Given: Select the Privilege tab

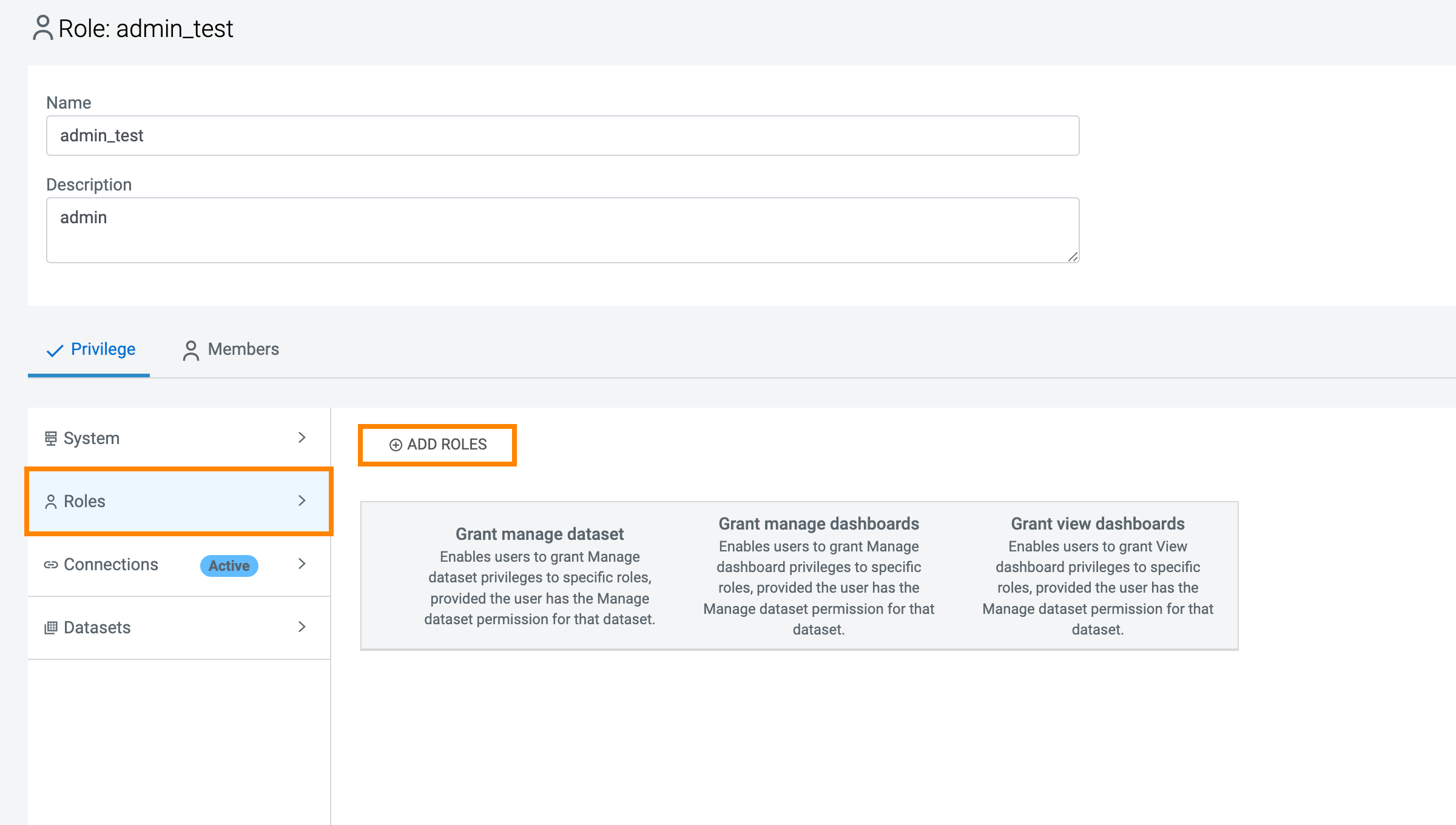Looking at the screenshot, I should pyautogui.click(x=103, y=349).
